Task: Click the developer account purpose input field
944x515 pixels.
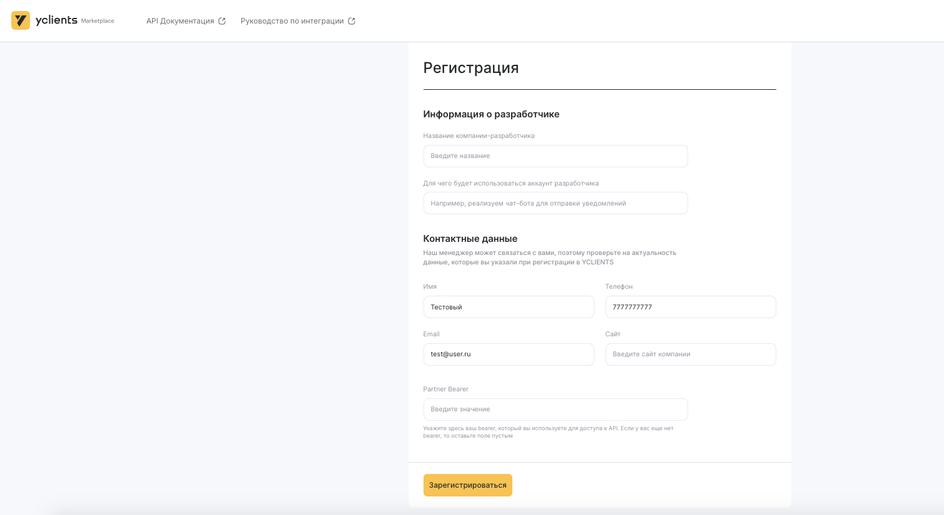Action: click(x=555, y=203)
